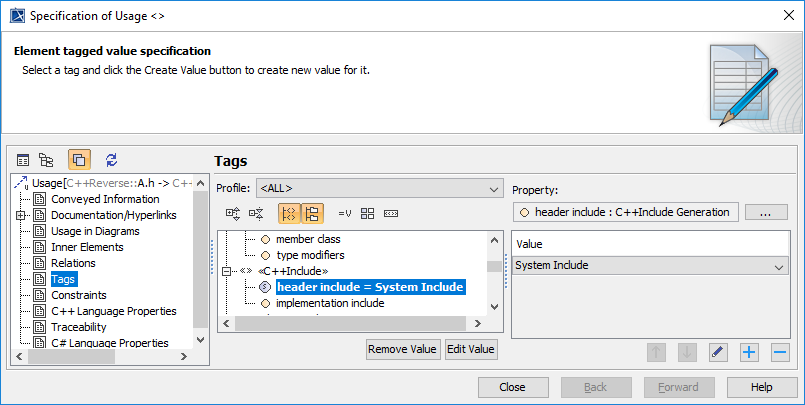Select Constraints in the left tree
This screenshot has height=405, width=805.
pyautogui.click(x=79, y=295)
